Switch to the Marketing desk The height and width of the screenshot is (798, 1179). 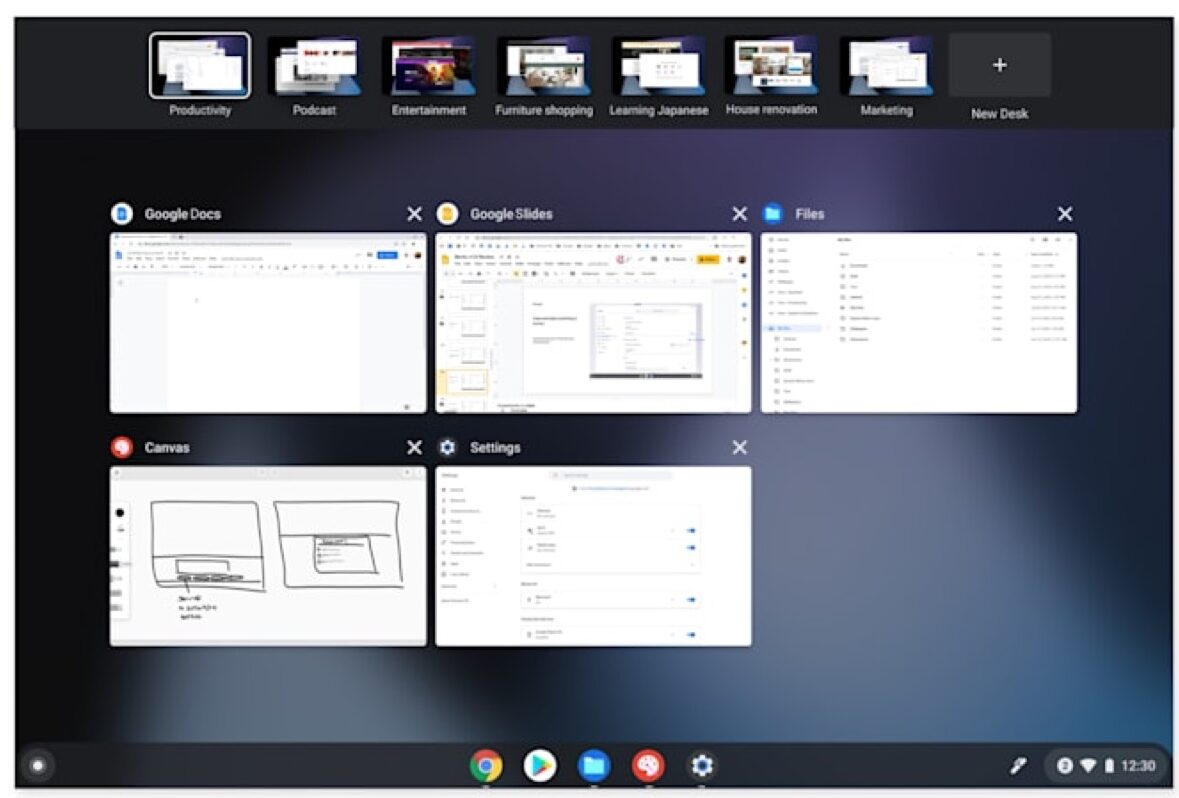[887, 65]
